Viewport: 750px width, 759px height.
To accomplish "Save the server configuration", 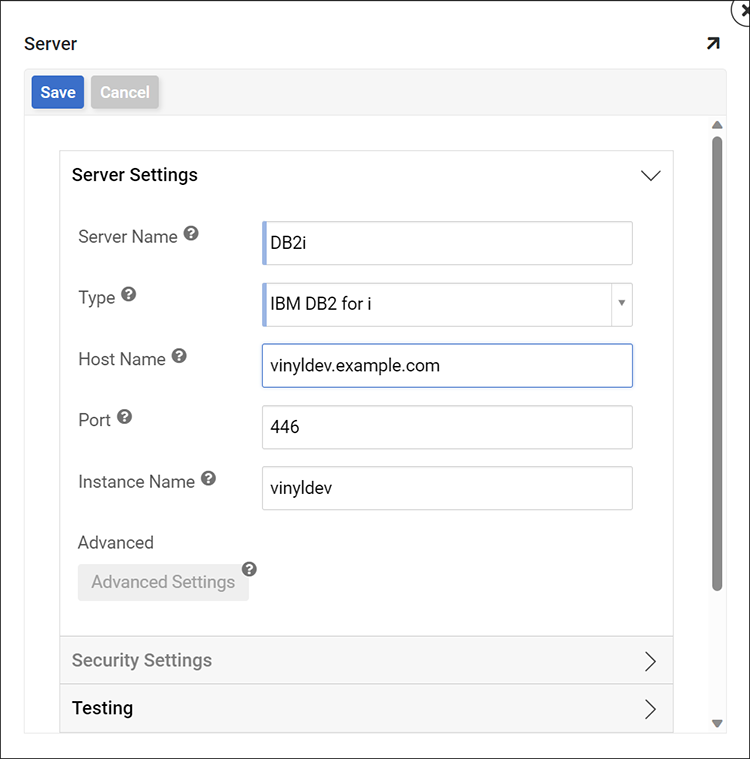I will 58,92.
